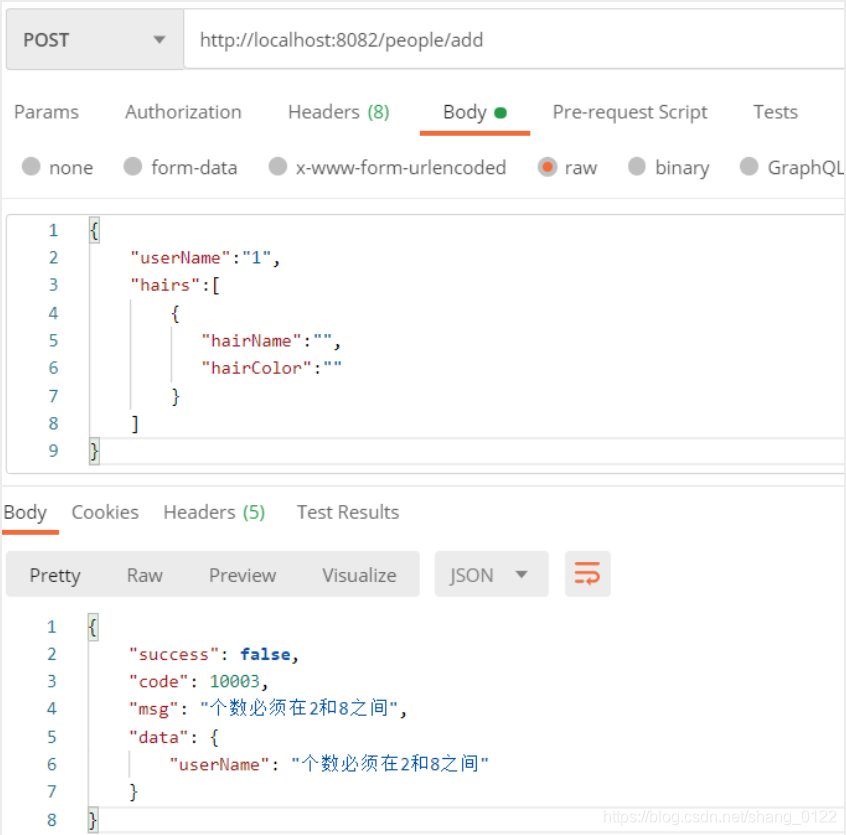Select the response Body tab
The width and height of the screenshot is (846, 835).
[x=25, y=512]
